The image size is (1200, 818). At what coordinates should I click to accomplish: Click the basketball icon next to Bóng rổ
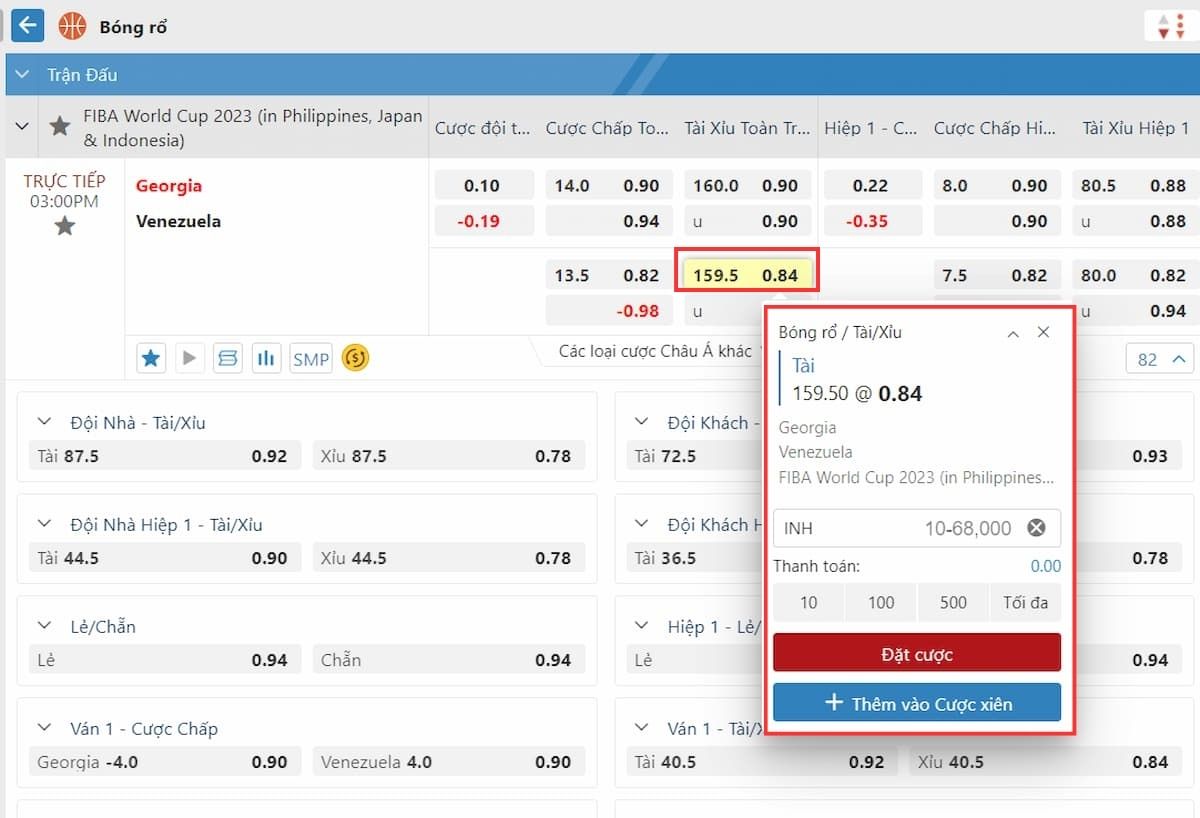point(70,25)
